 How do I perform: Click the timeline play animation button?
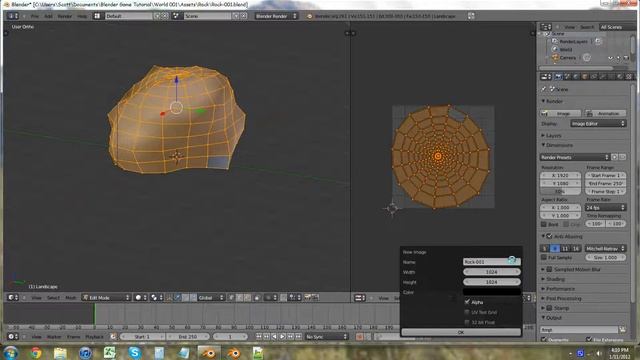(282, 337)
